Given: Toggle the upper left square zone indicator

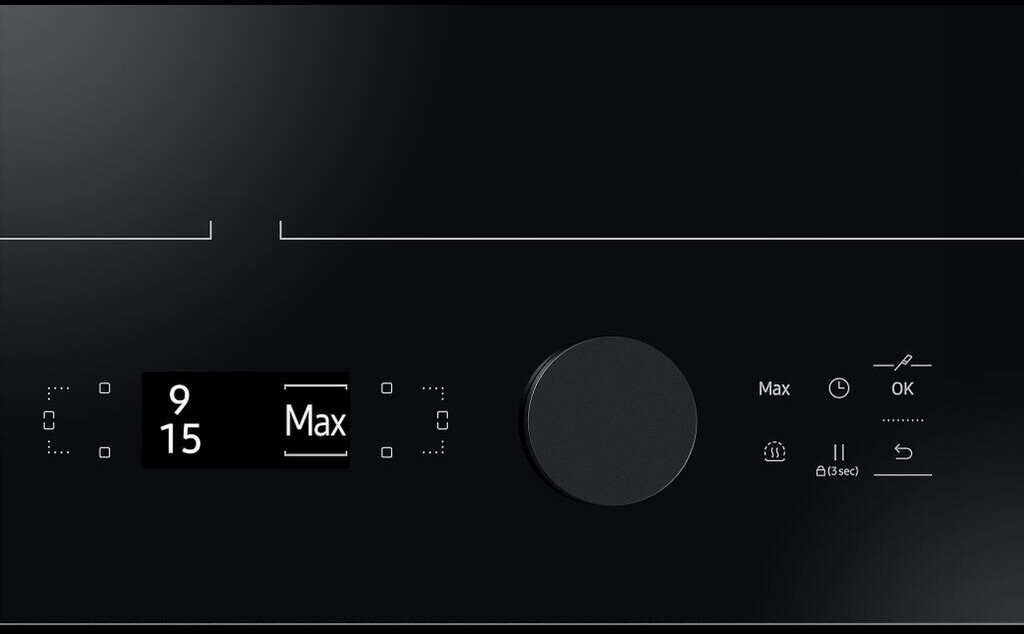Looking at the screenshot, I should click(x=104, y=388).
